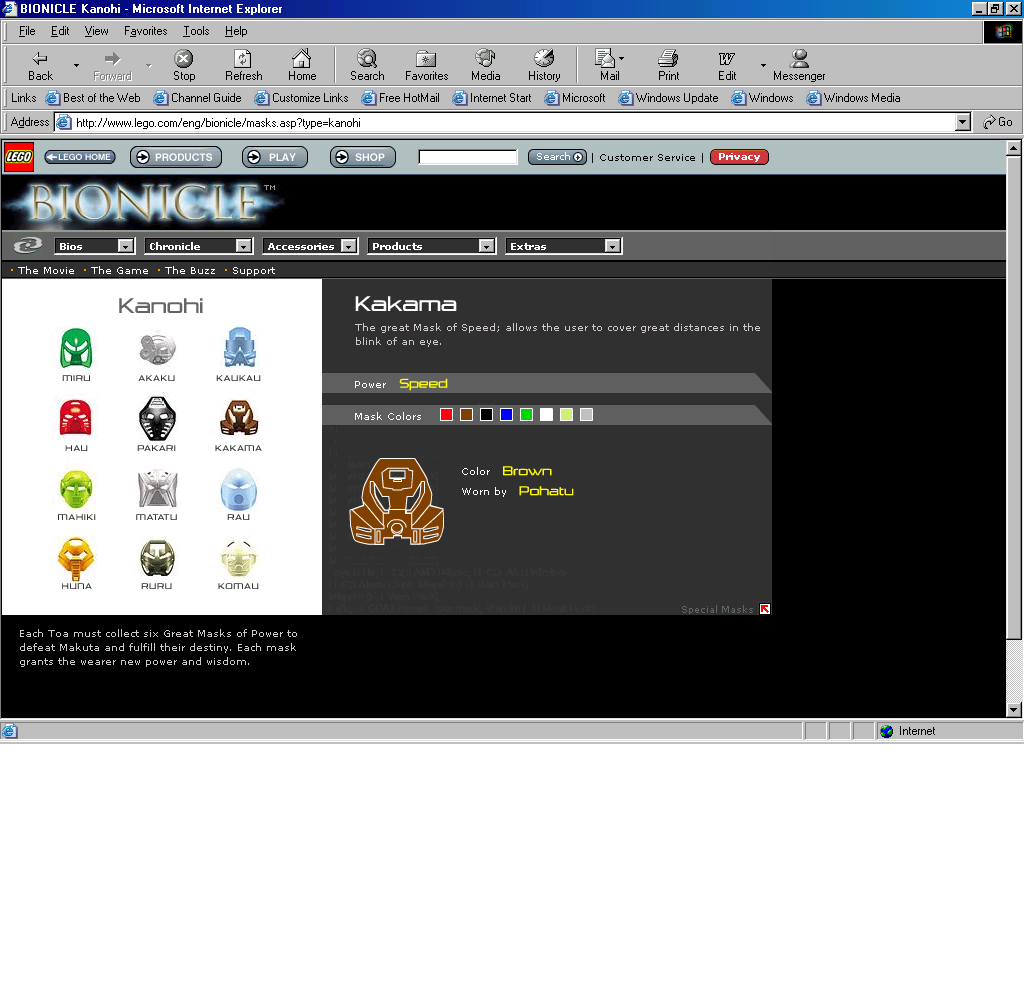
Task: Pick the blue mask color swatch
Action: pos(506,415)
